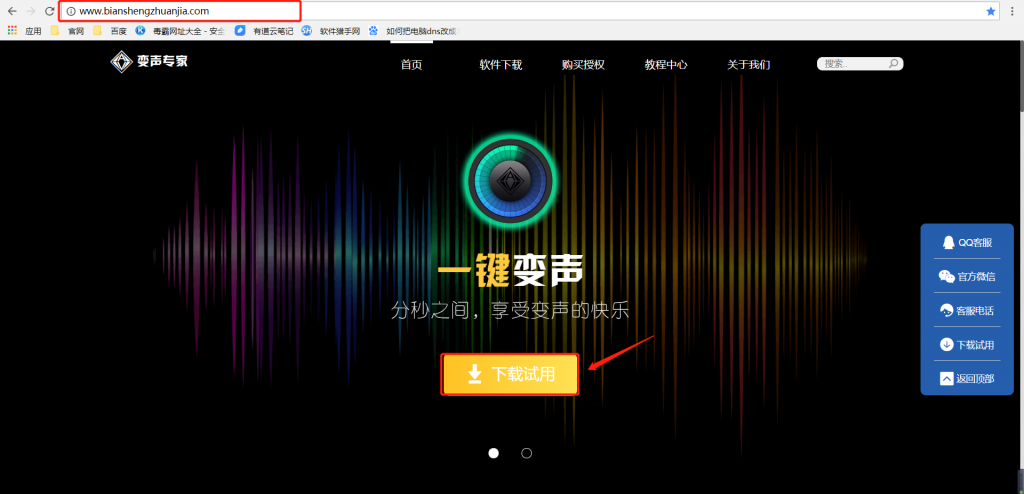Open the 百度 bookmark folder
This screenshot has width=1024, height=494.
tap(110, 30)
